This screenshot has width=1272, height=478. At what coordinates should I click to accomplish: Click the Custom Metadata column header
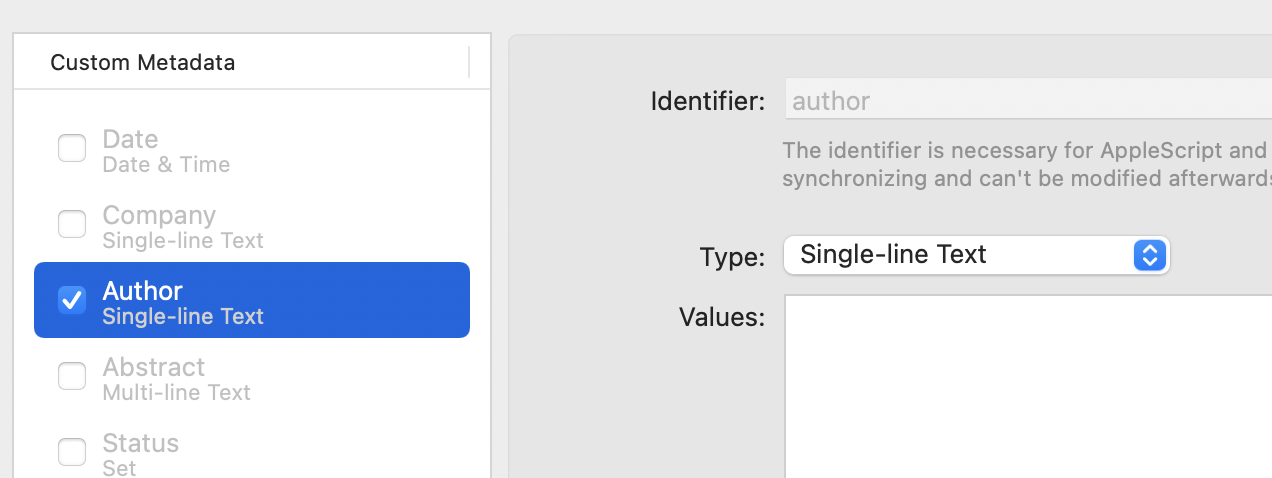[x=142, y=62]
